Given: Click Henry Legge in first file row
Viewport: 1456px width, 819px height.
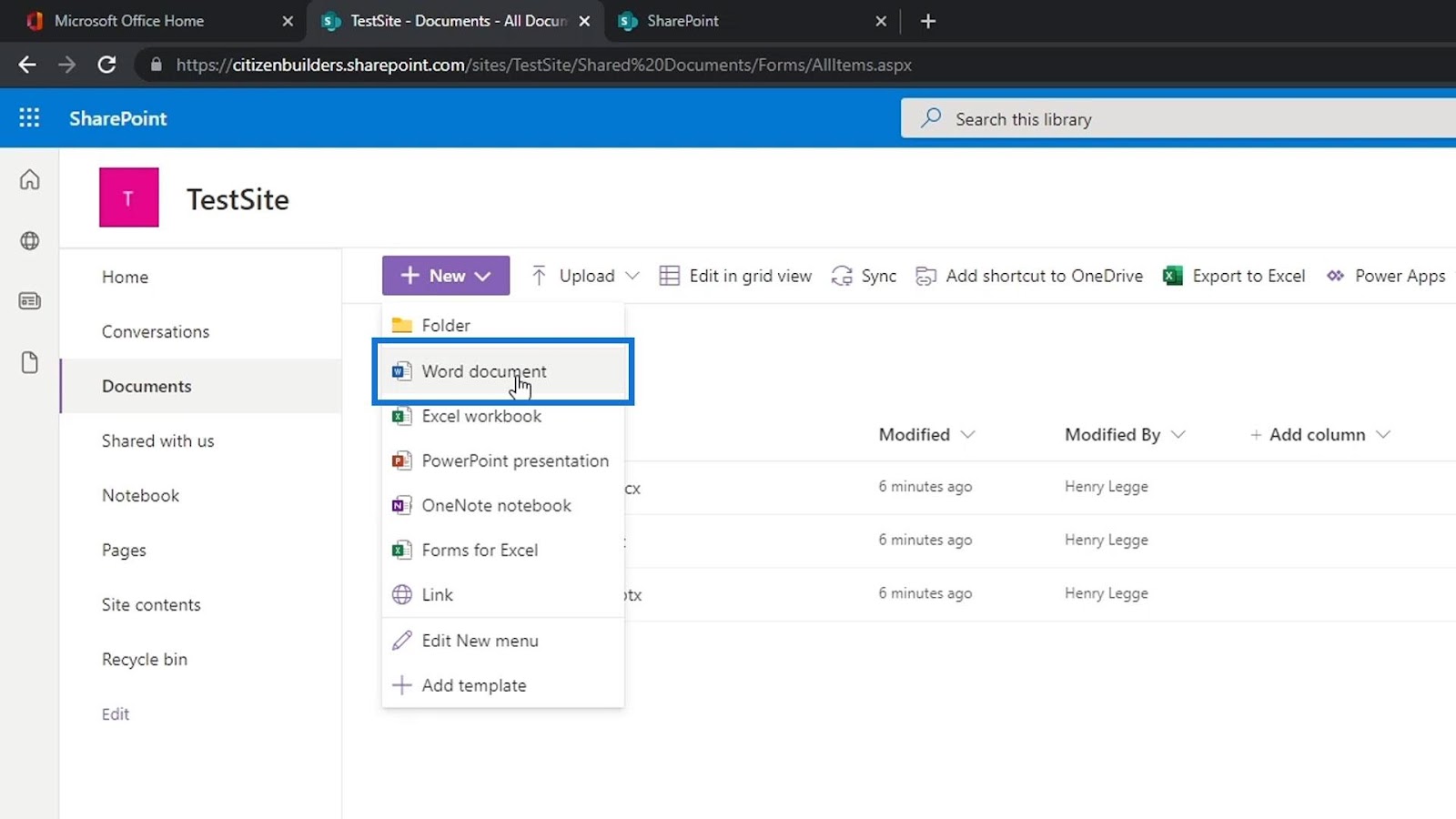Looking at the screenshot, I should (1107, 487).
